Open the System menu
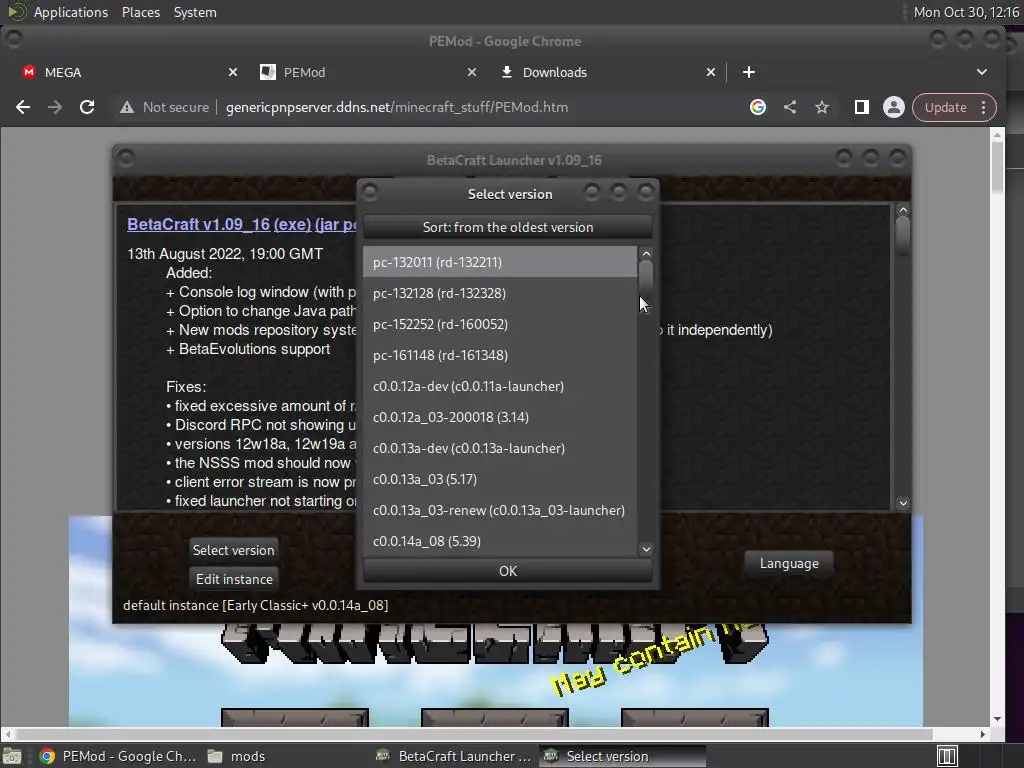Screen dimensions: 1024x768 (x=195, y=12)
